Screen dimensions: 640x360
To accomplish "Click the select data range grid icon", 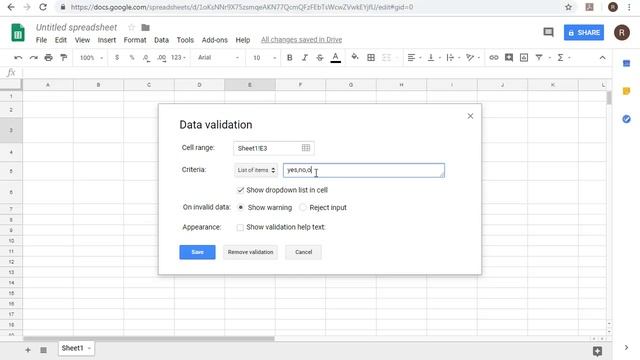I will coord(306,148).
